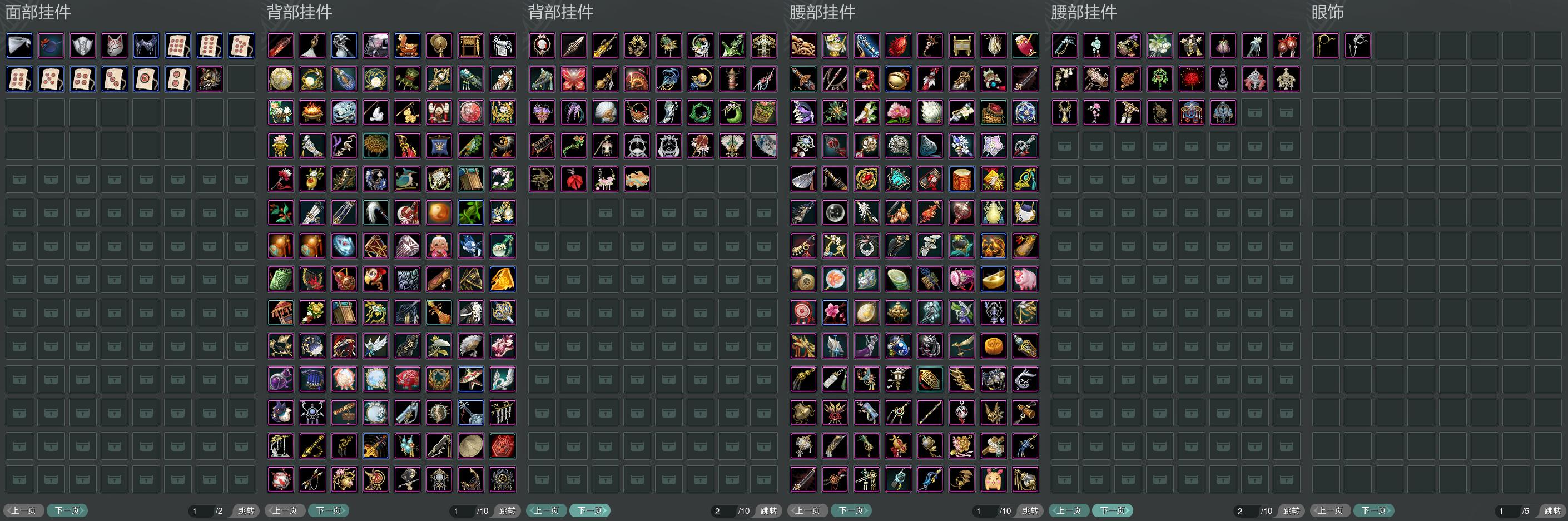
Task: Select first item in the 眼饰 panel
Action: click(1326, 46)
